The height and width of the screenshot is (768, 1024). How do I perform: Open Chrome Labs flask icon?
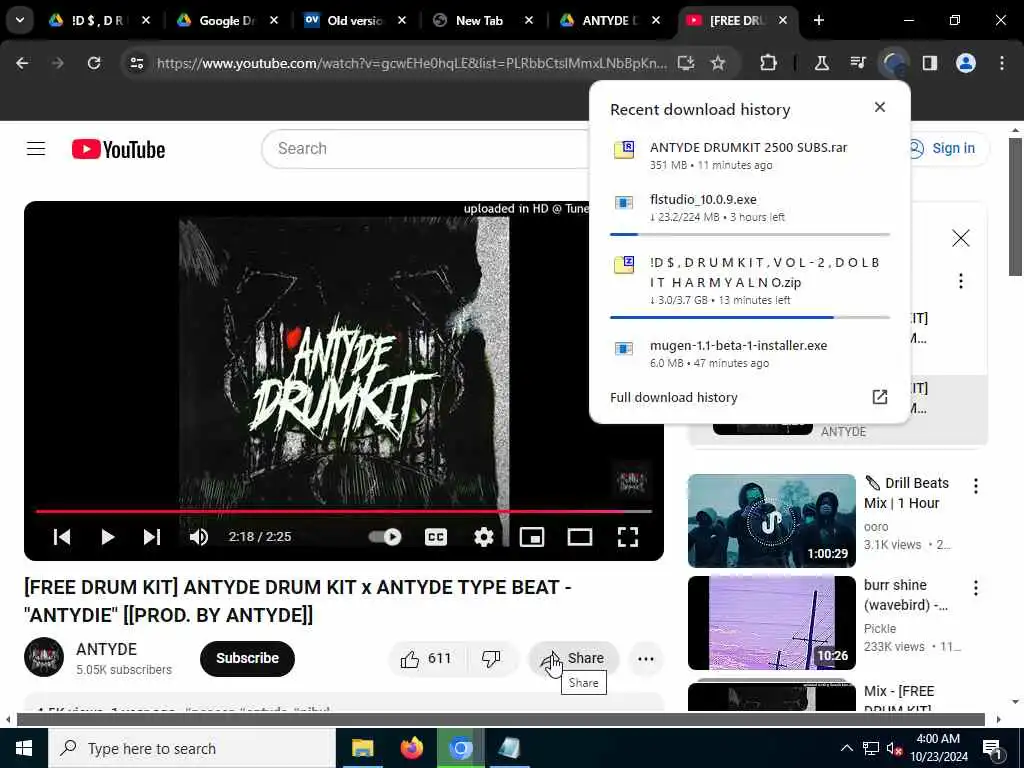[x=822, y=63]
